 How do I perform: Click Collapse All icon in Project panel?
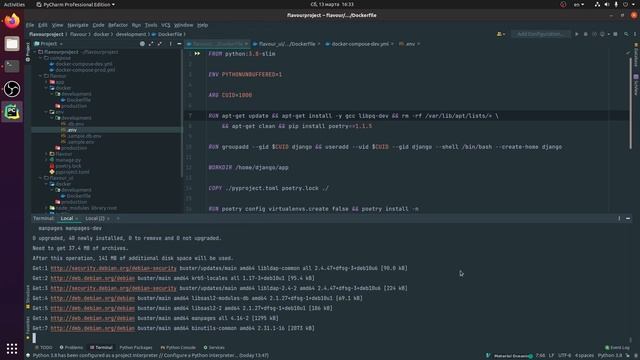pos(160,44)
